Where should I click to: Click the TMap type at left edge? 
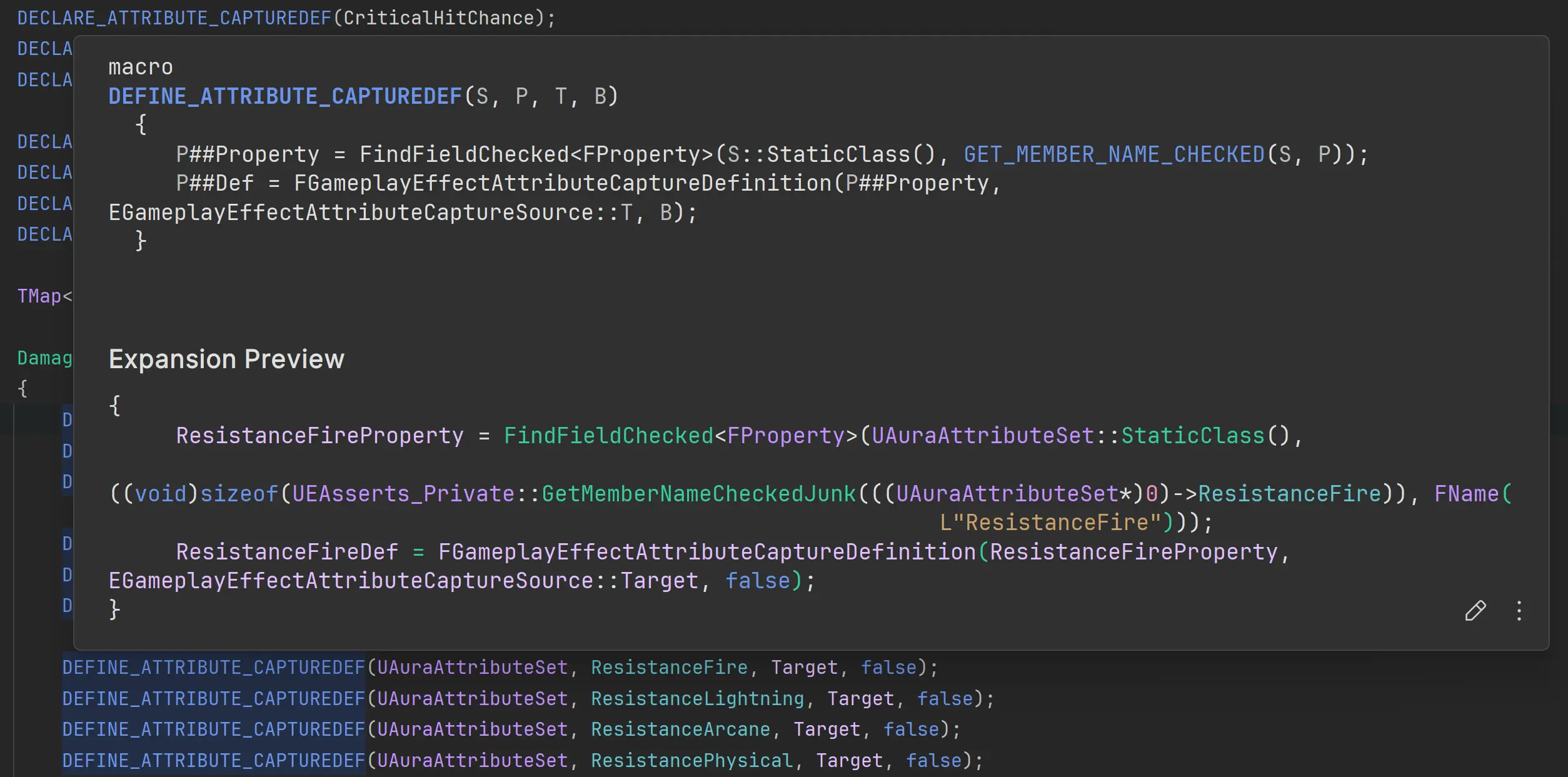click(x=39, y=296)
